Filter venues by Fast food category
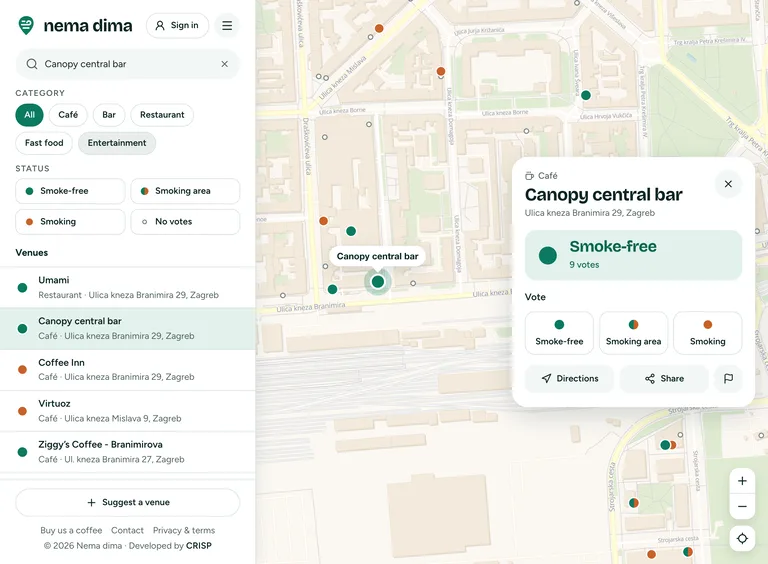This screenshot has height=564, width=768. pos(44,143)
